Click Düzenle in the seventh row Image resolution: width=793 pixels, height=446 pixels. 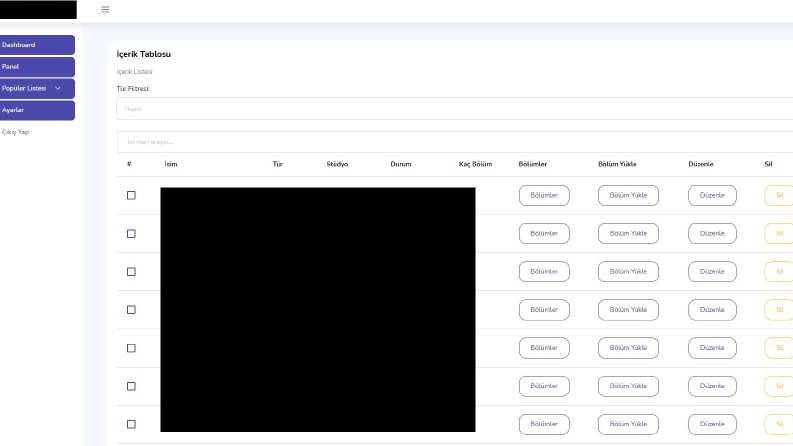[712, 424]
